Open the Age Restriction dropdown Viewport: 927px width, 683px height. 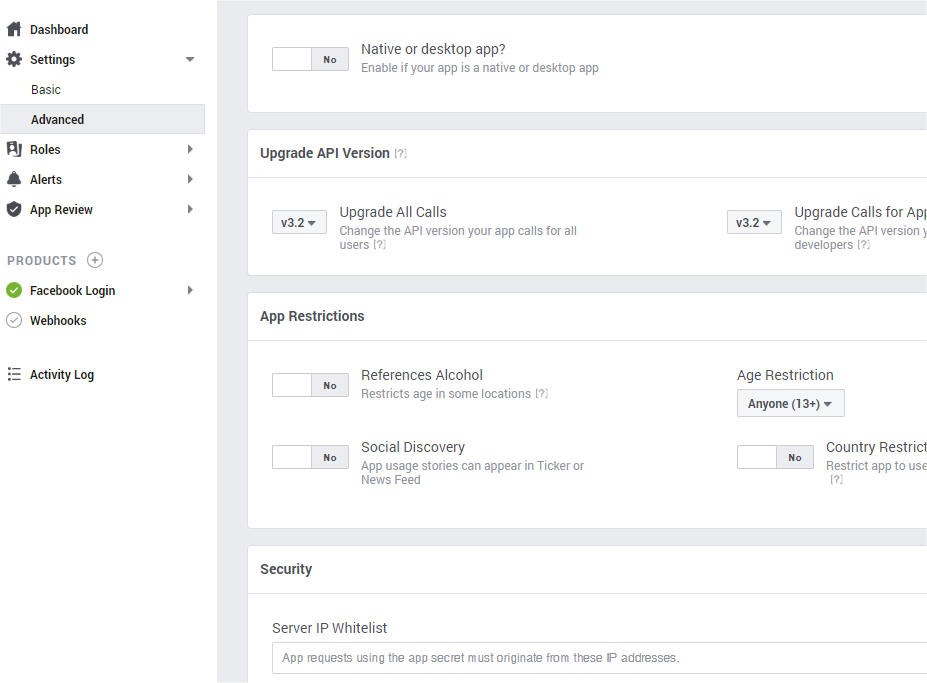(x=790, y=403)
